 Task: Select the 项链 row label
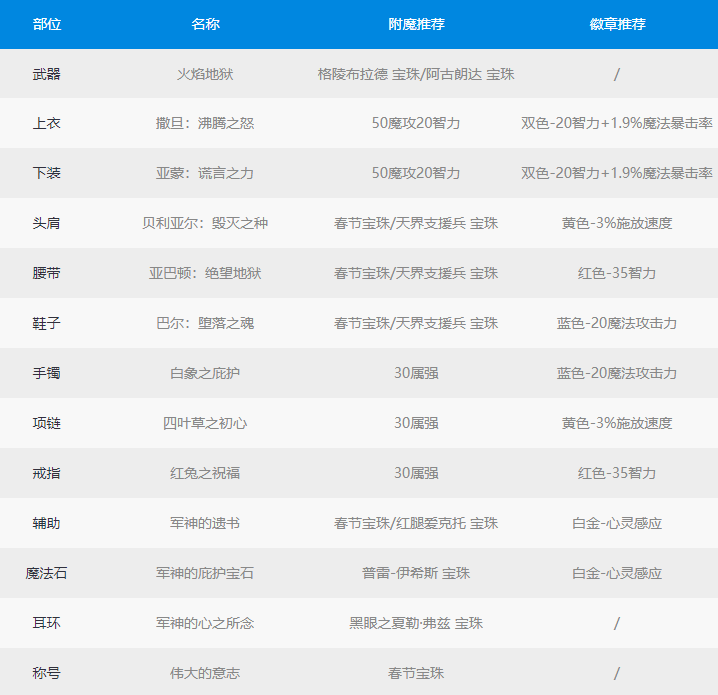point(47,423)
